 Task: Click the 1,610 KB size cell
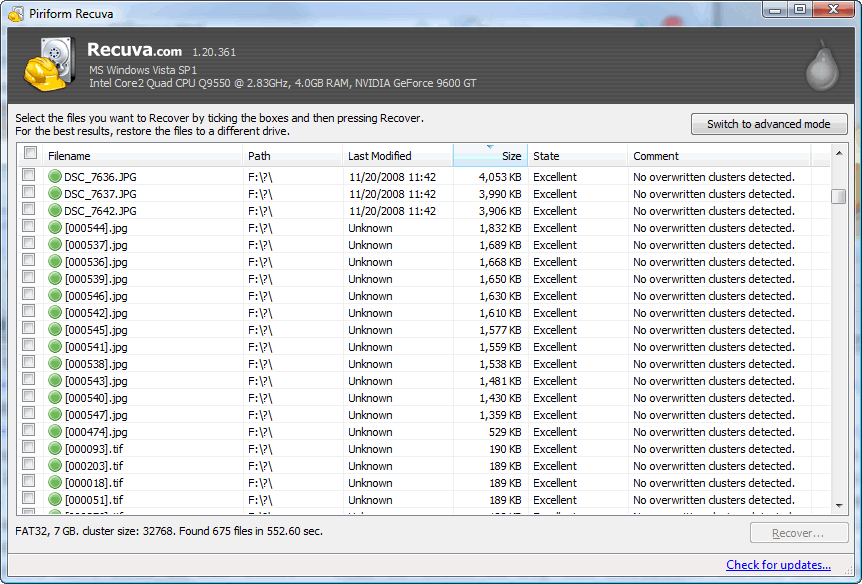tap(500, 313)
